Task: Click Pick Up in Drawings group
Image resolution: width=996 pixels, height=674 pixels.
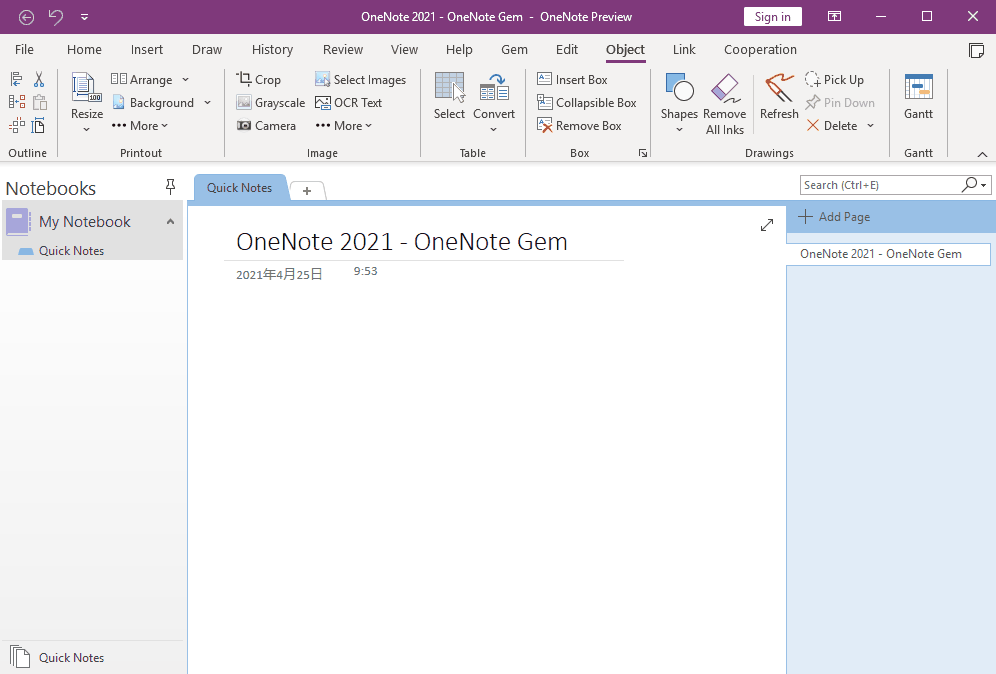Action: pyautogui.click(x=835, y=79)
